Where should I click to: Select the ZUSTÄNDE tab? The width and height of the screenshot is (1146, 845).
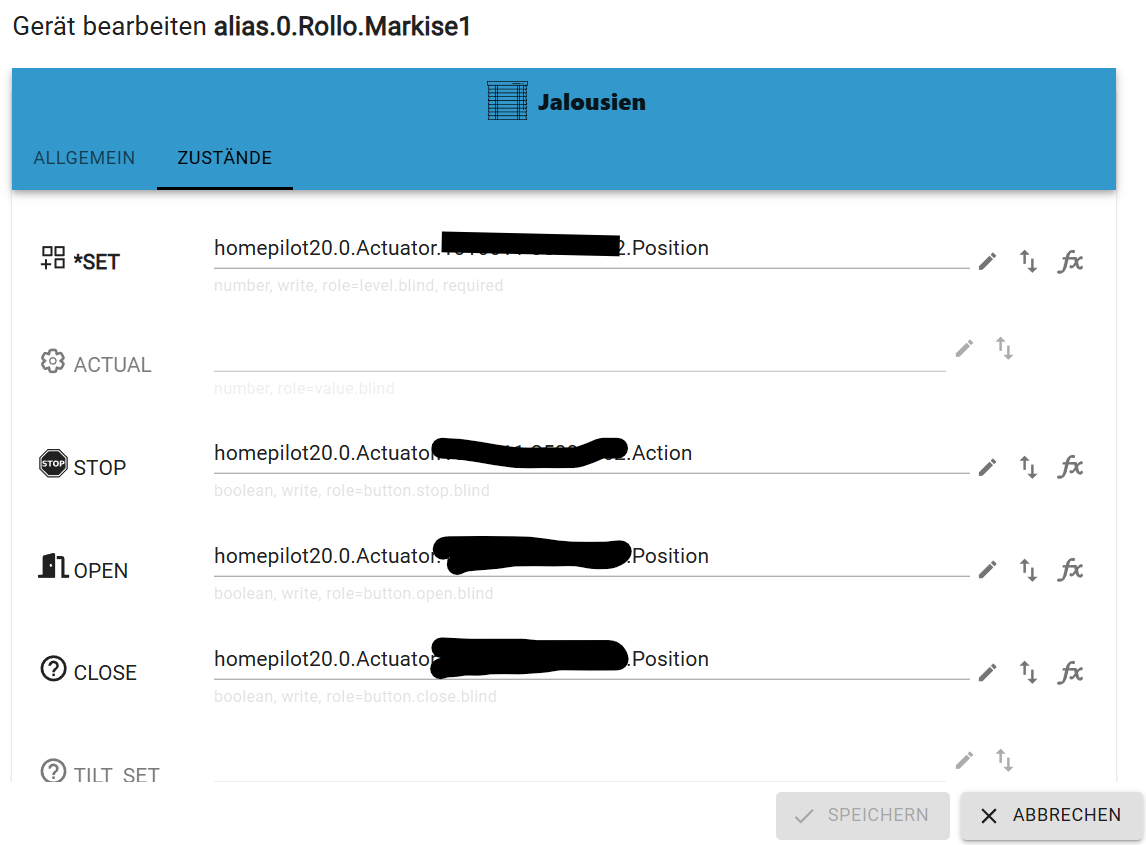coord(224,158)
